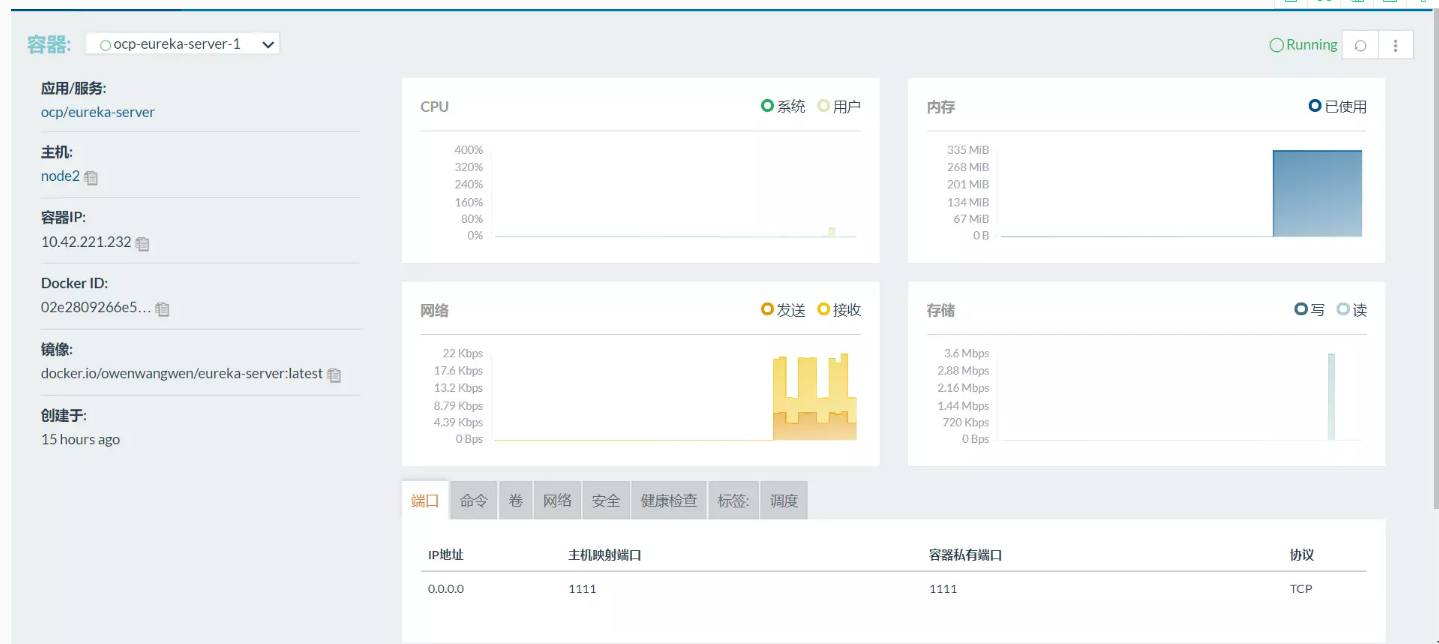
Task: Click the 15 hours ago creation time
Action: point(81,440)
